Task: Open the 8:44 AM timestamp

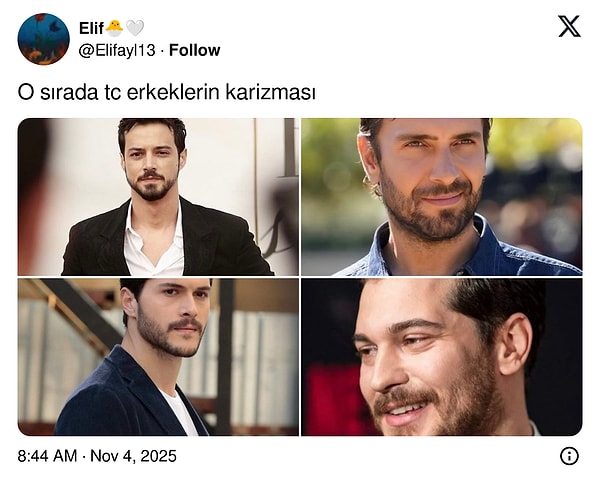Action: pyautogui.click(x=47, y=456)
